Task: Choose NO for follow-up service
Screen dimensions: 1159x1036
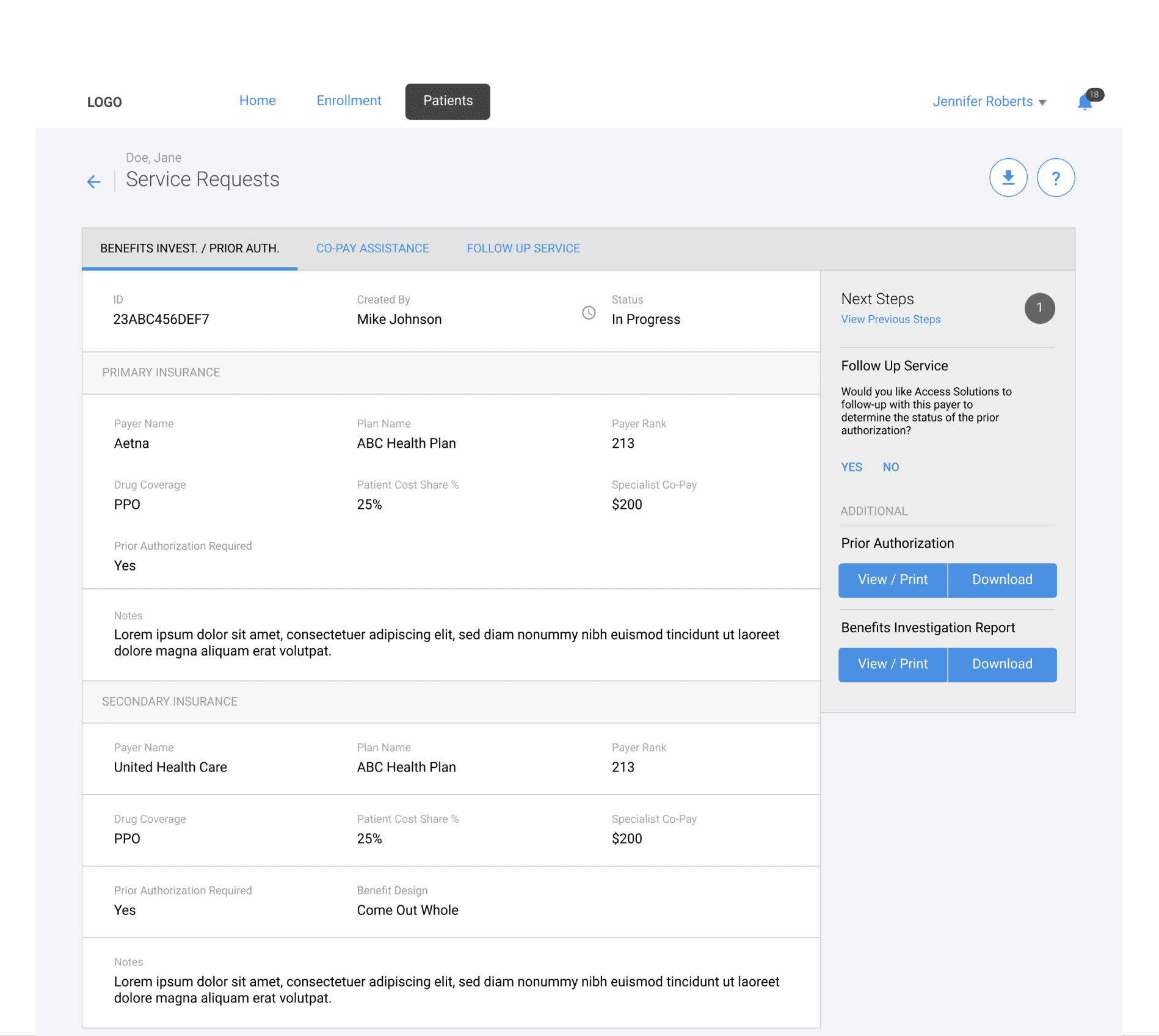Action: click(x=890, y=467)
